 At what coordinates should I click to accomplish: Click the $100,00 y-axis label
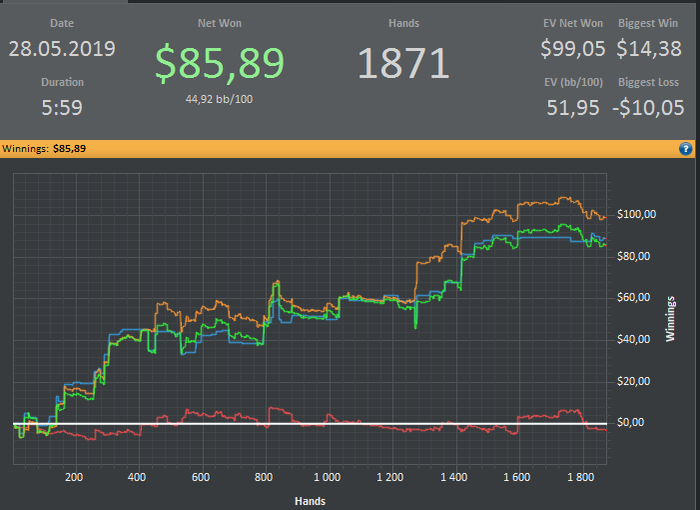637,214
